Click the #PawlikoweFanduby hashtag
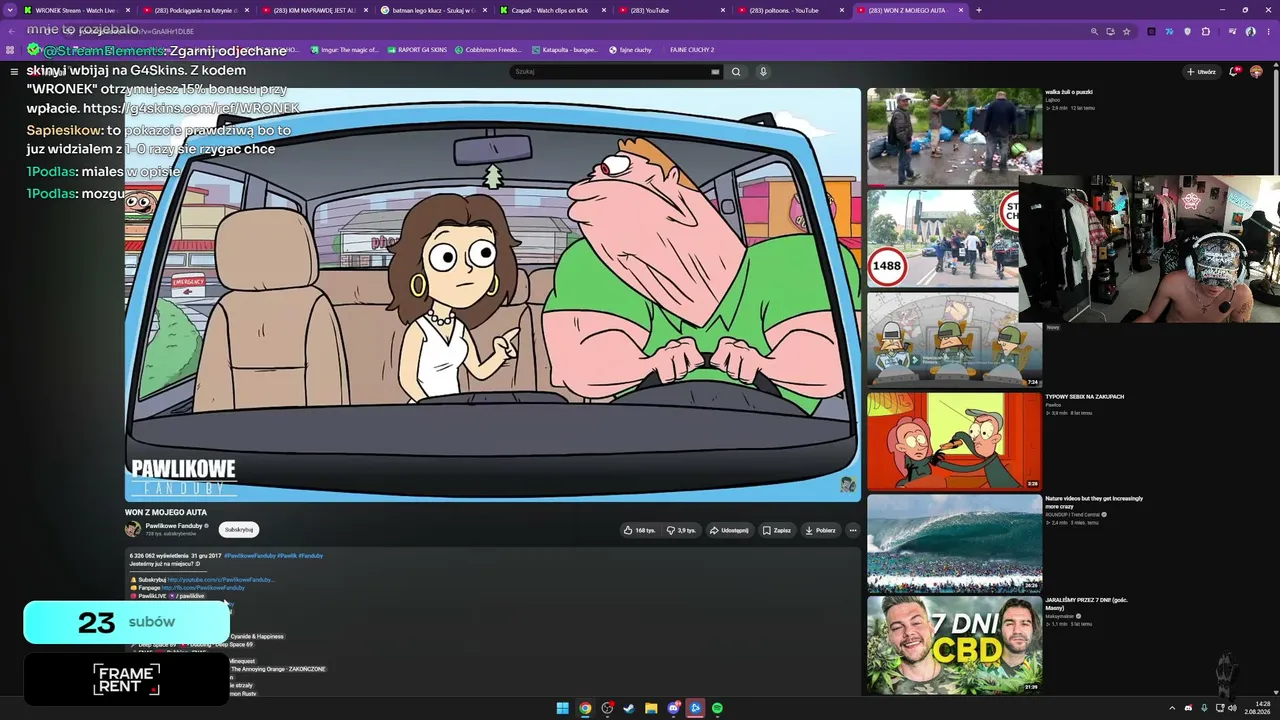1280x720 pixels. 249,555
